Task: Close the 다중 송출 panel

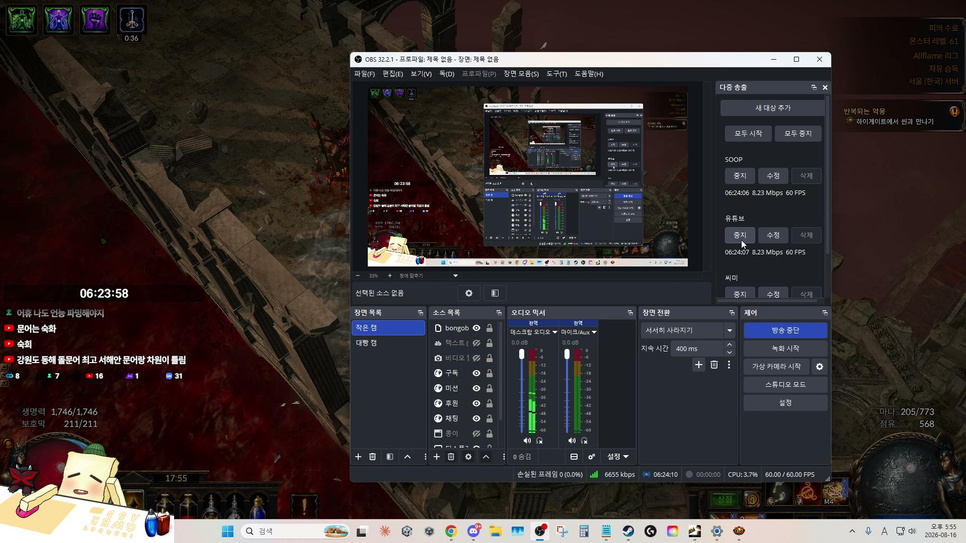Action: (825, 88)
